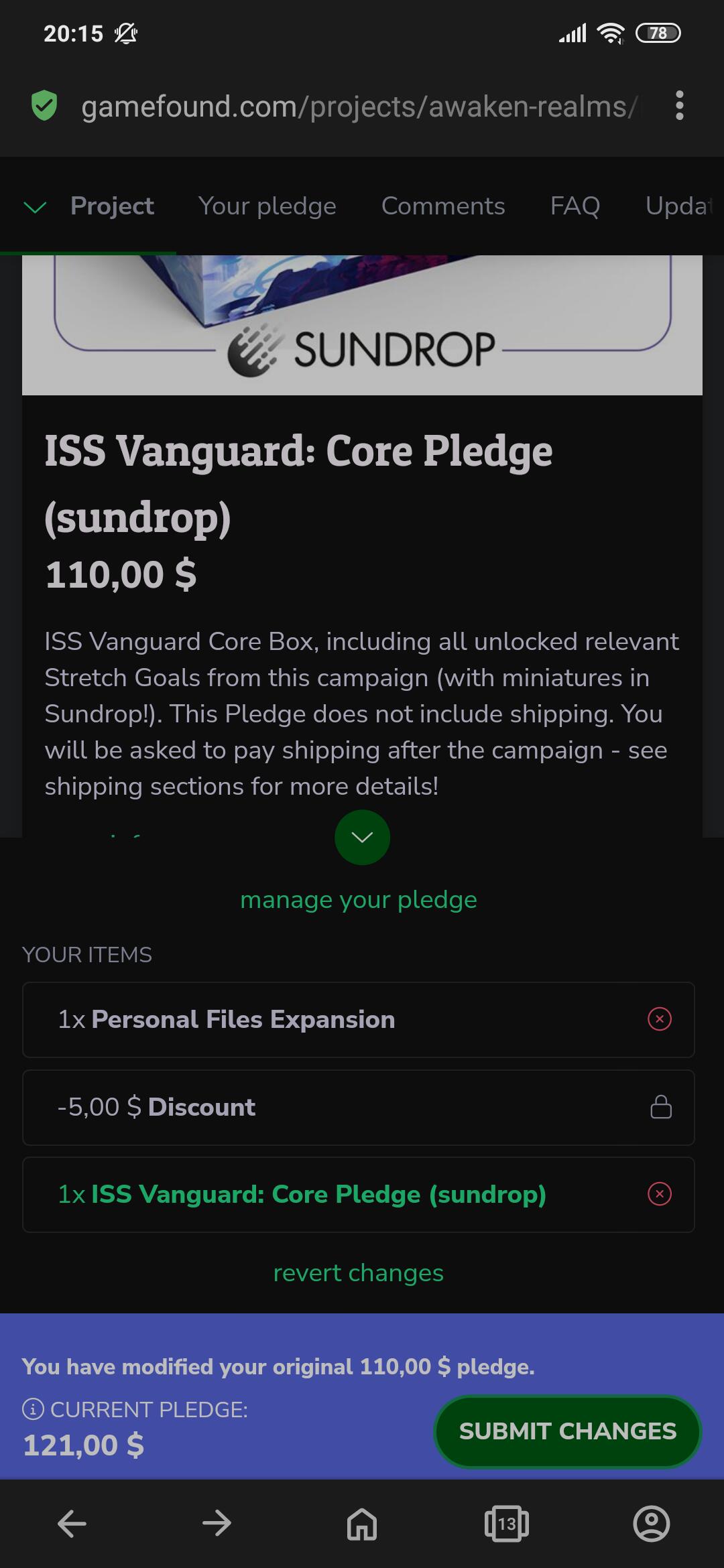Image resolution: width=724 pixels, height=1568 pixels.
Task: Click the current pledge info icon
Action: pos(33,1409)
